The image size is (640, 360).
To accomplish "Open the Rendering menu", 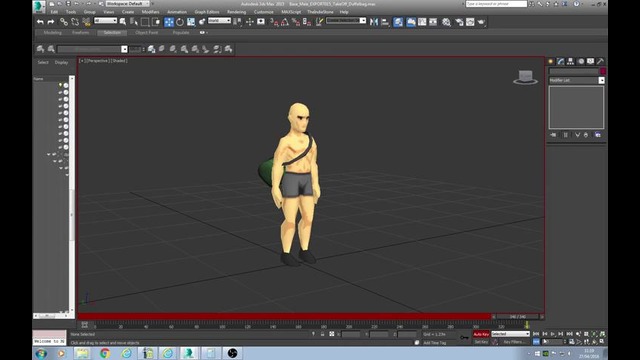I will pos(236,12).
